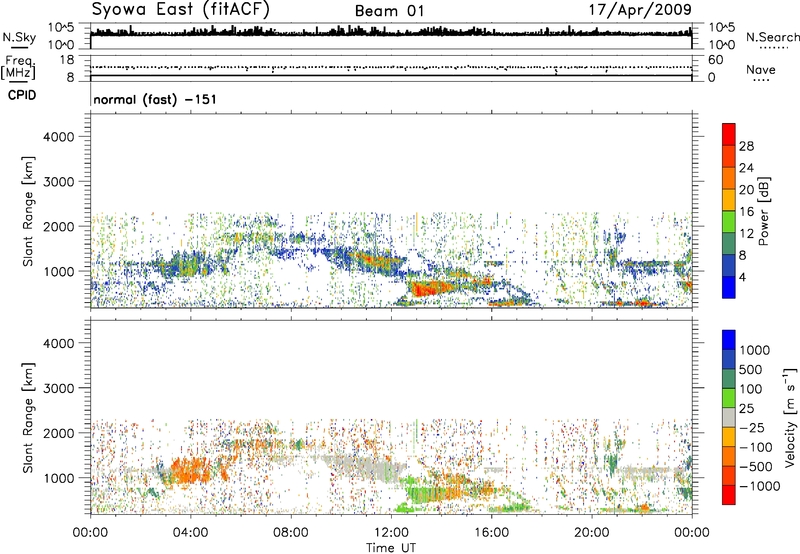
Task: Click the '16:00' time tick label
Action: point(492,533)
